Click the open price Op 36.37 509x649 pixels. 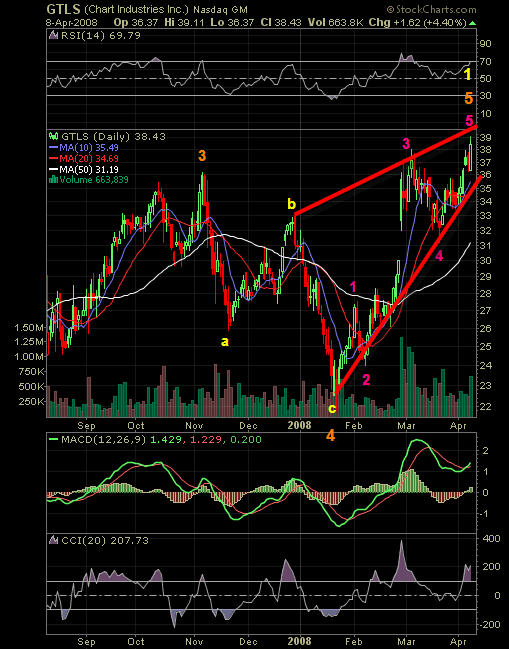136,22
